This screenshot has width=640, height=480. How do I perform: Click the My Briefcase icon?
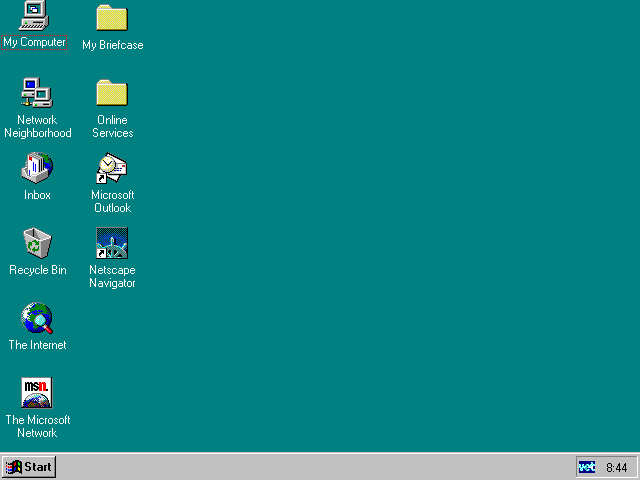pyautogui.click(x=112, y=18)
